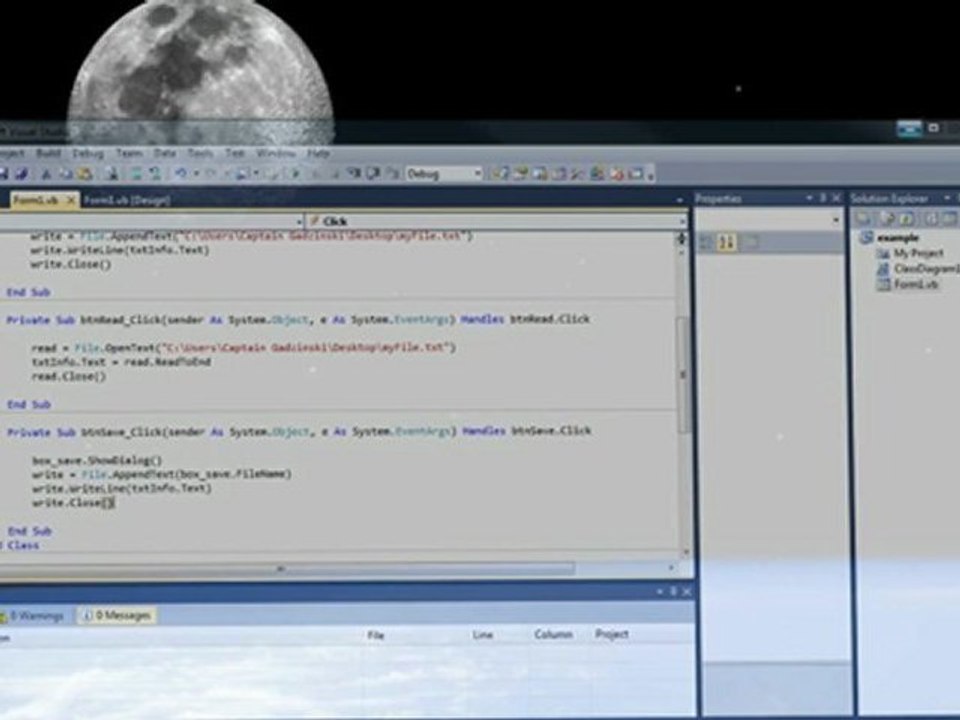This screenshot has width=960, height=720.
Task: Sort Error List by Column header
Action: coord(553,634)
